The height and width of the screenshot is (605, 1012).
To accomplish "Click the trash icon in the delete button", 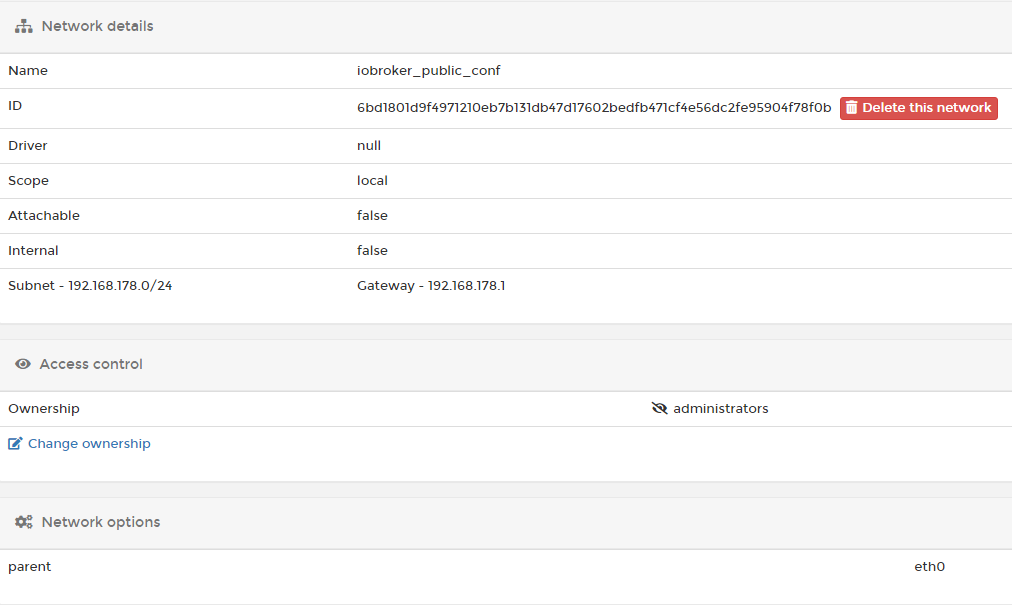I will (852, 108).
